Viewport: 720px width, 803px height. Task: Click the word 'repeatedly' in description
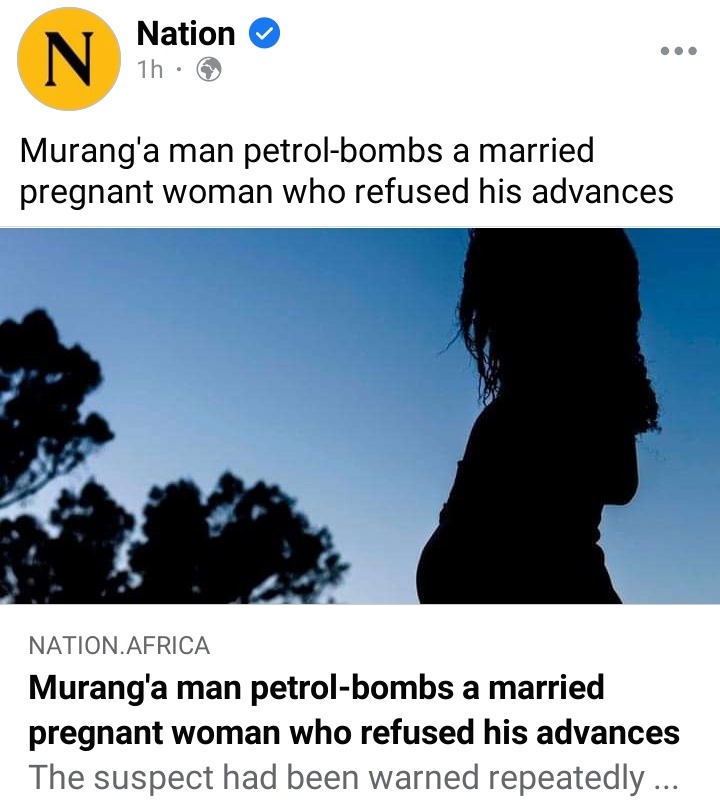[566, 779]
